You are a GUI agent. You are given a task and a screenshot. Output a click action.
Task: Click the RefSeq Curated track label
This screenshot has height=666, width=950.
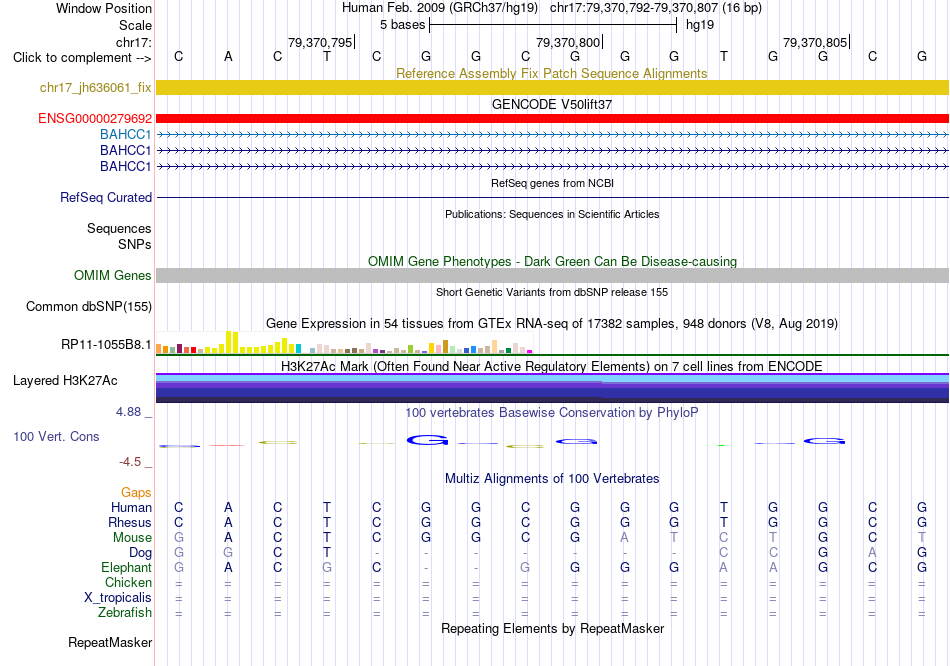point(106,198)
